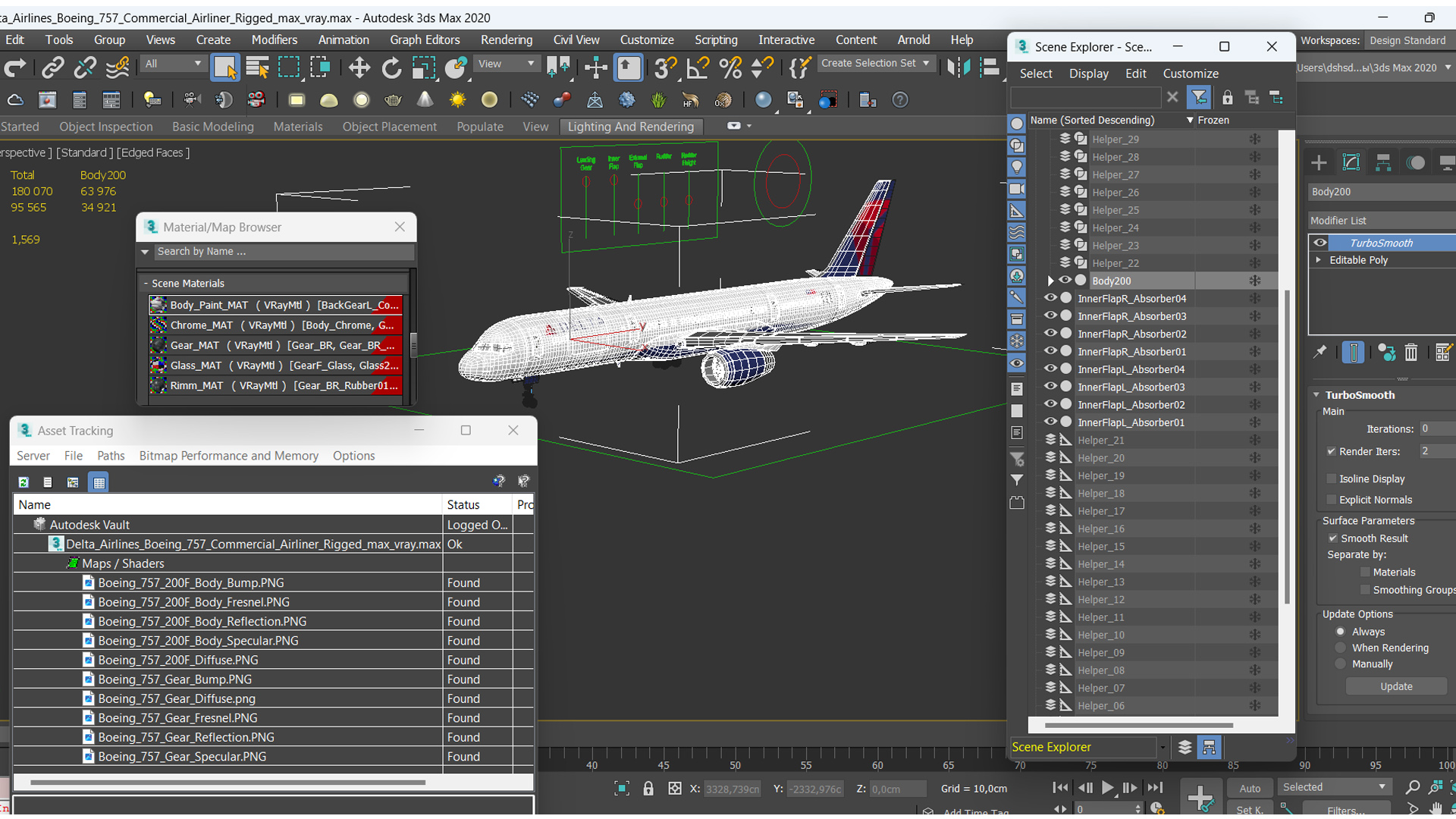This screenshot has width=1456, height=819.
Task: Open Material Browser options arrow
Action: 145,252
